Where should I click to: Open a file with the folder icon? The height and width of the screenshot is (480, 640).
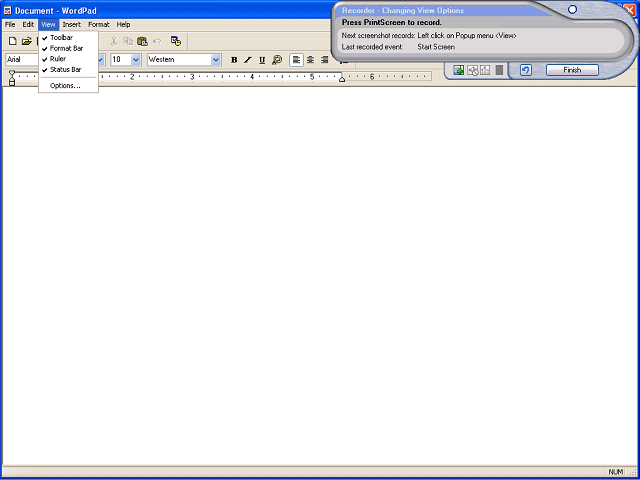pos(27,41)
